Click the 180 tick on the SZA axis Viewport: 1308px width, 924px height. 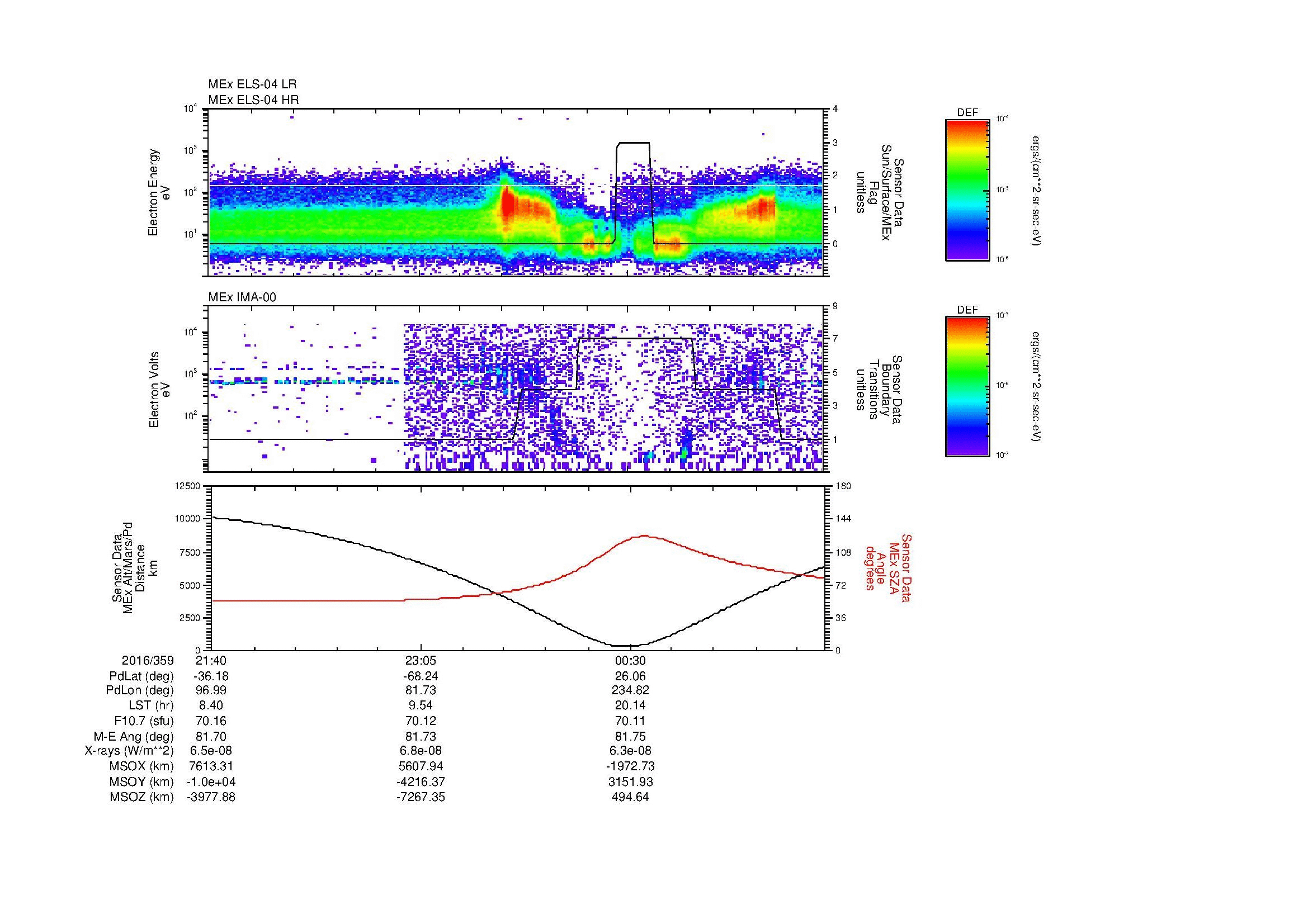tap(843, 486)
